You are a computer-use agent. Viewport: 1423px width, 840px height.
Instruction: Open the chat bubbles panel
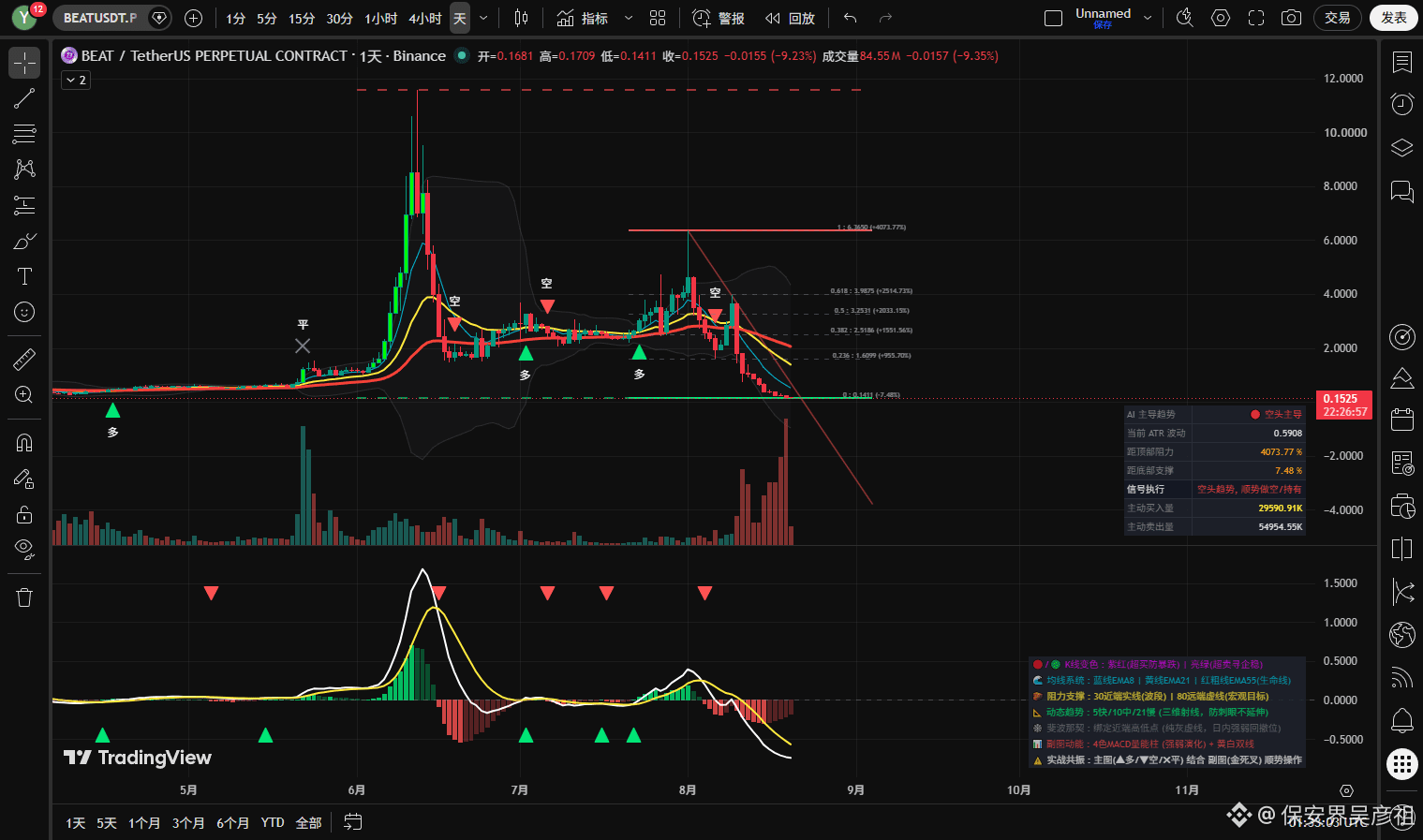(x=1402, y=191)
